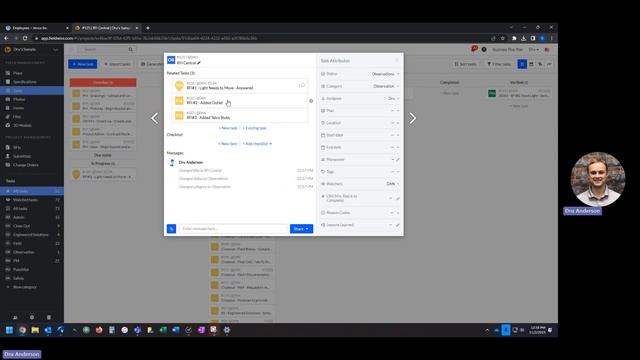The width and height of the screenshot is (640, 360).
Task: Focus the top search field
Action: tap(107, 49)
